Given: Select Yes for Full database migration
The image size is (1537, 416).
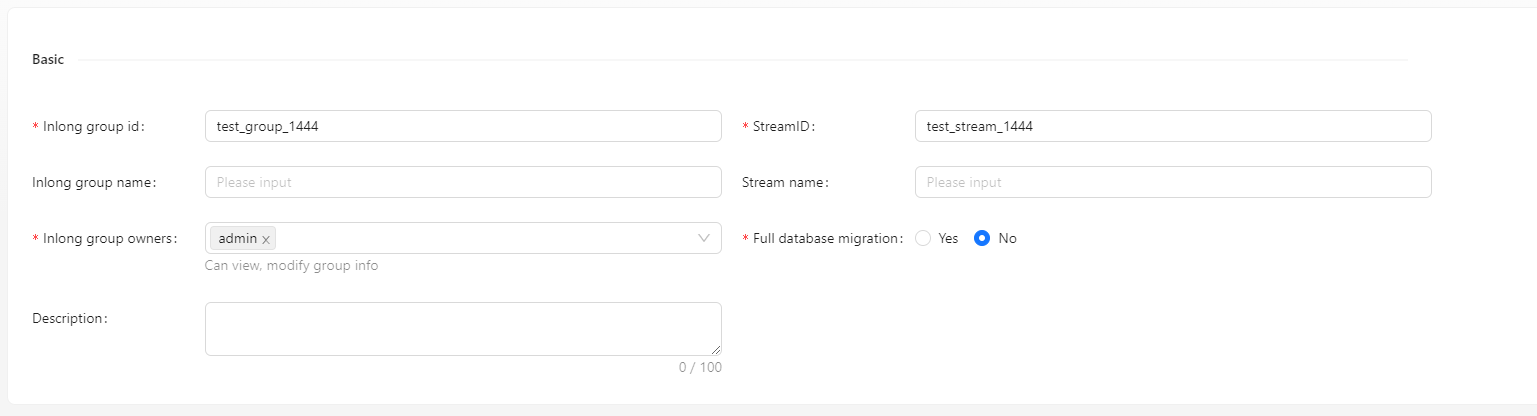Looking at the screenshot, I should (924, 238).
